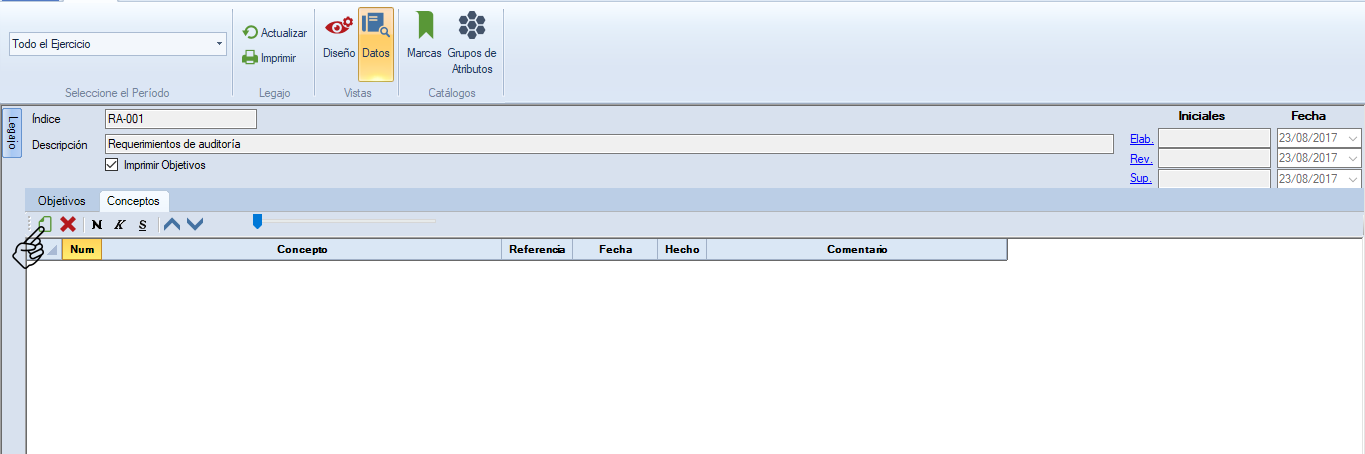Expand the Todo el Ejercicio period dropdown

point(219,45)
